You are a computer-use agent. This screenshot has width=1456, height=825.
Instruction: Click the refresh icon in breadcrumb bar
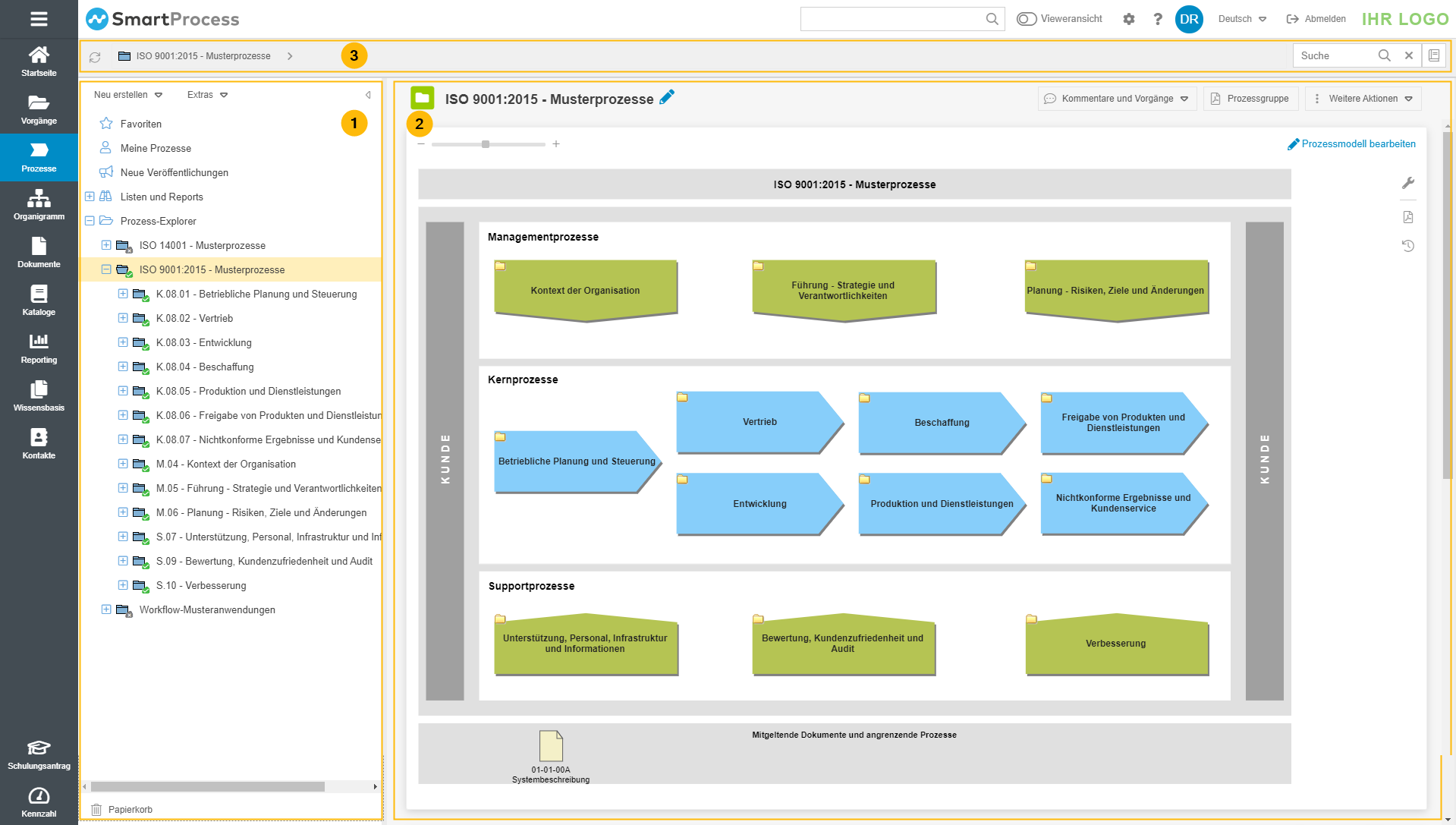95,57
